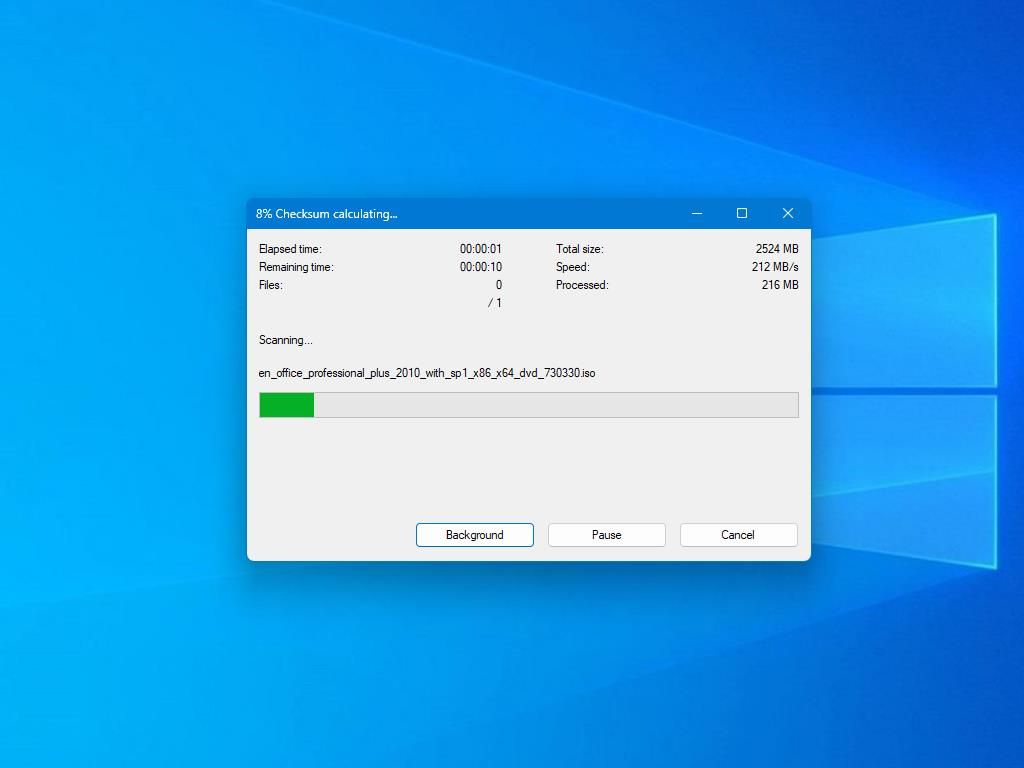Click the Total size value 2524 MB
Screen dimensions: 1024x768
777,249
